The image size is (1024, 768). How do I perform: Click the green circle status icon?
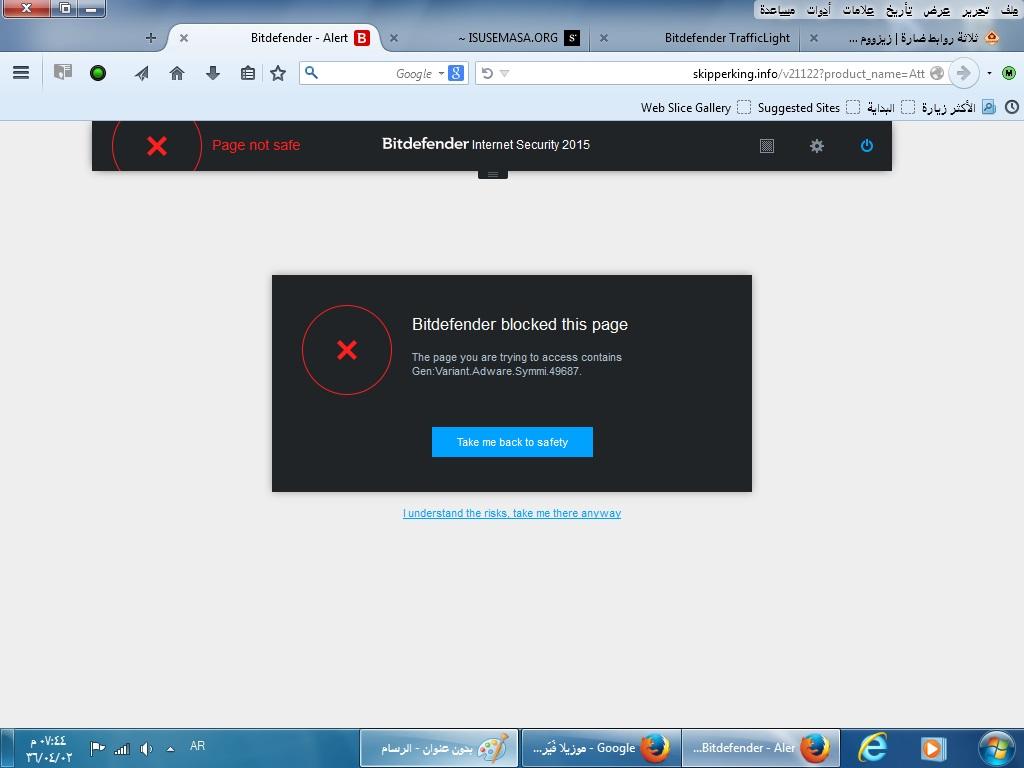tap(98, 73)
